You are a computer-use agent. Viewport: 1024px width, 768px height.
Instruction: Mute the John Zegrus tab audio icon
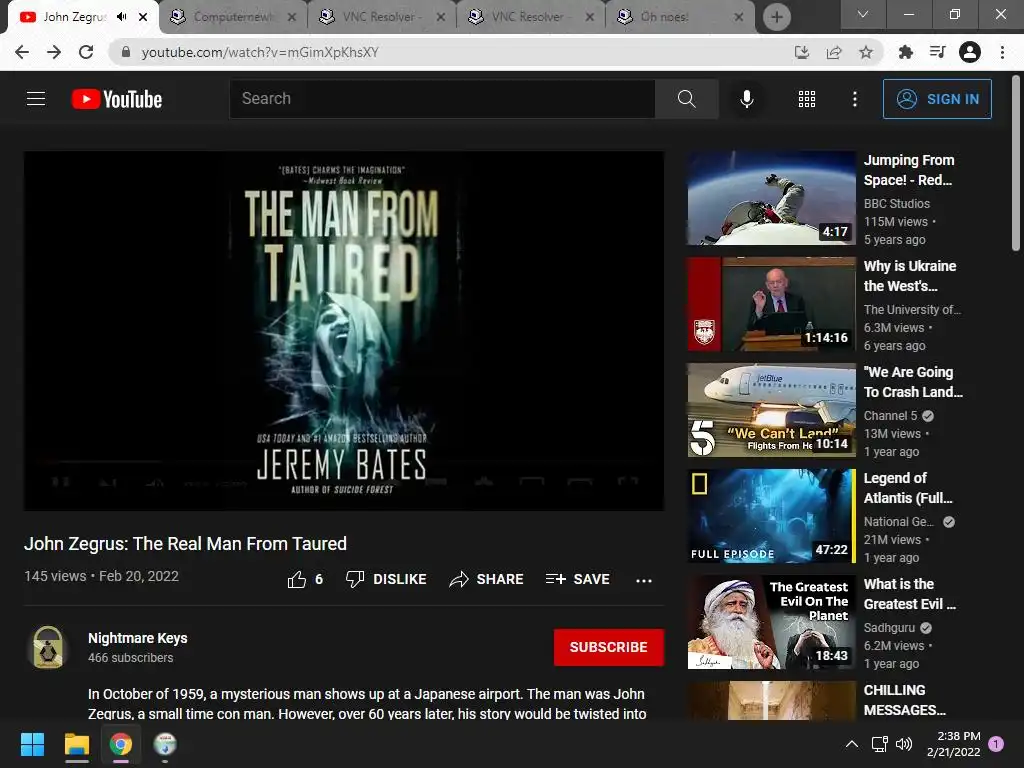[x=121, y=17]
